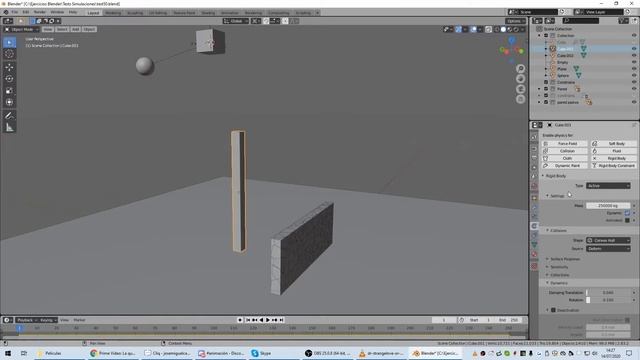Play the animation in timeline
Image resolution: width=640 pixels, height=360 pixels.
click(x=268, y=320)
